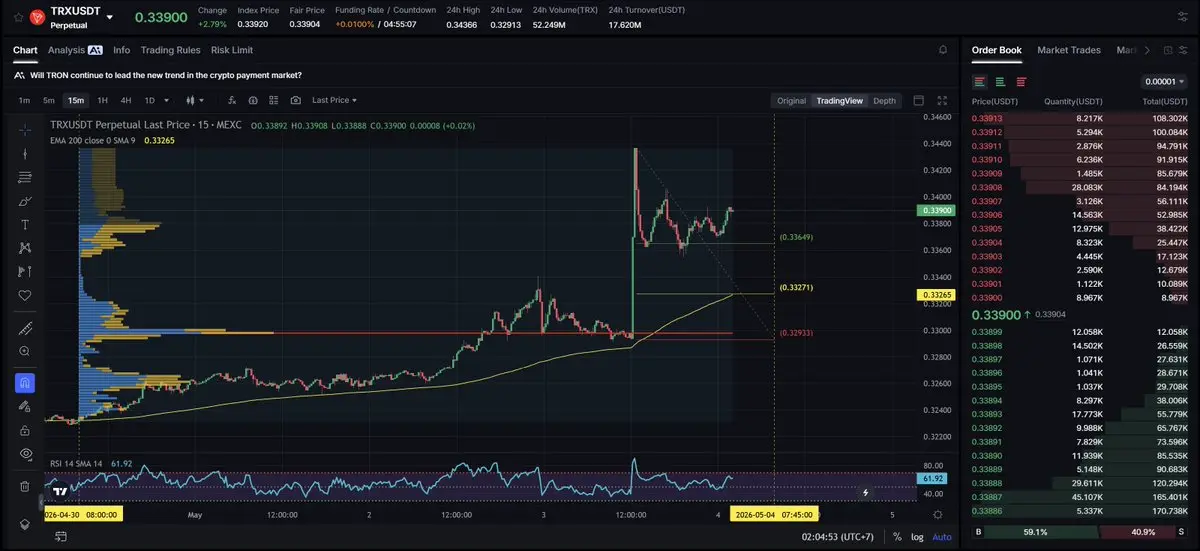
Task: Open the chart layout templates icon
Action: tap(274, 100)
